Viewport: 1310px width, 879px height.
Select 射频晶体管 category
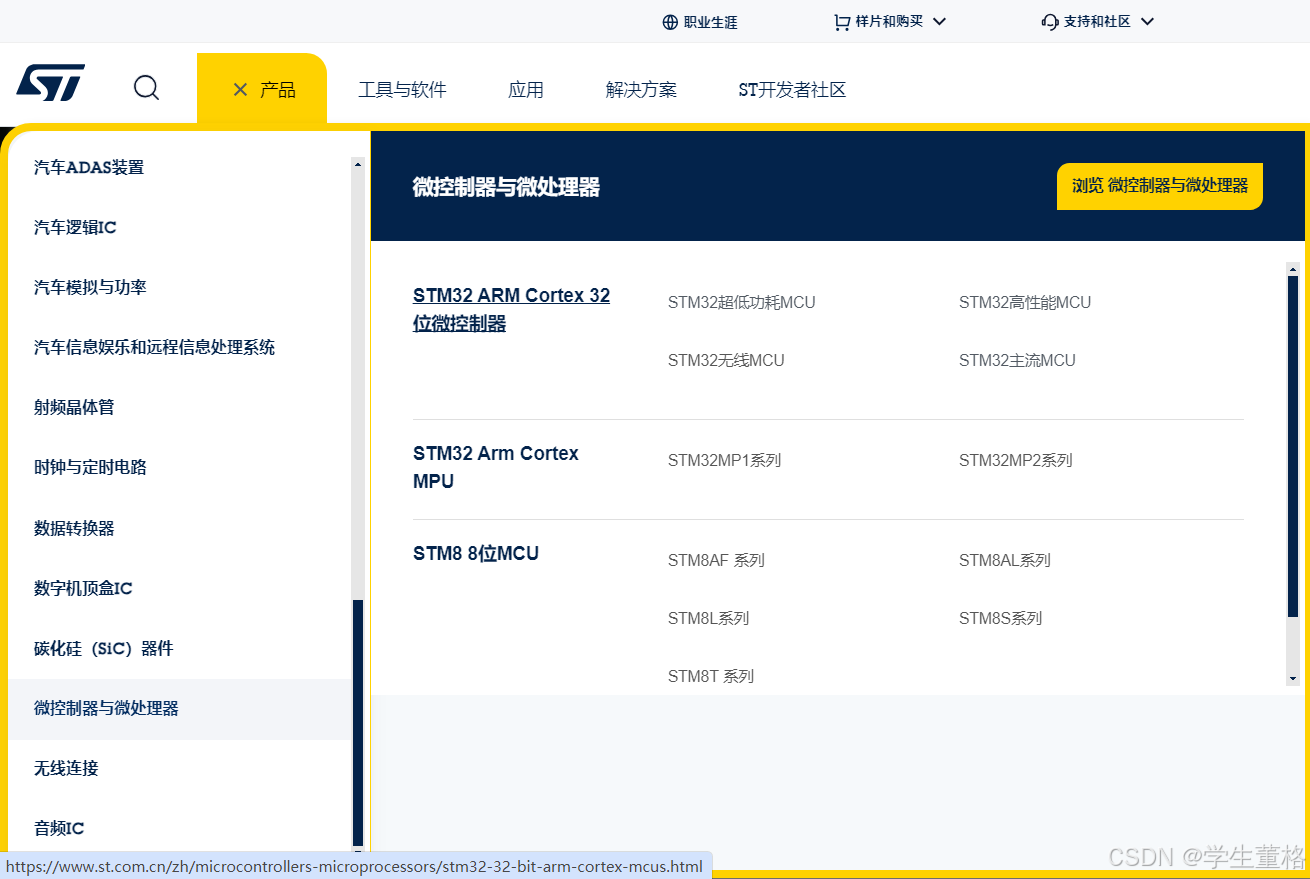click(74, 407)
